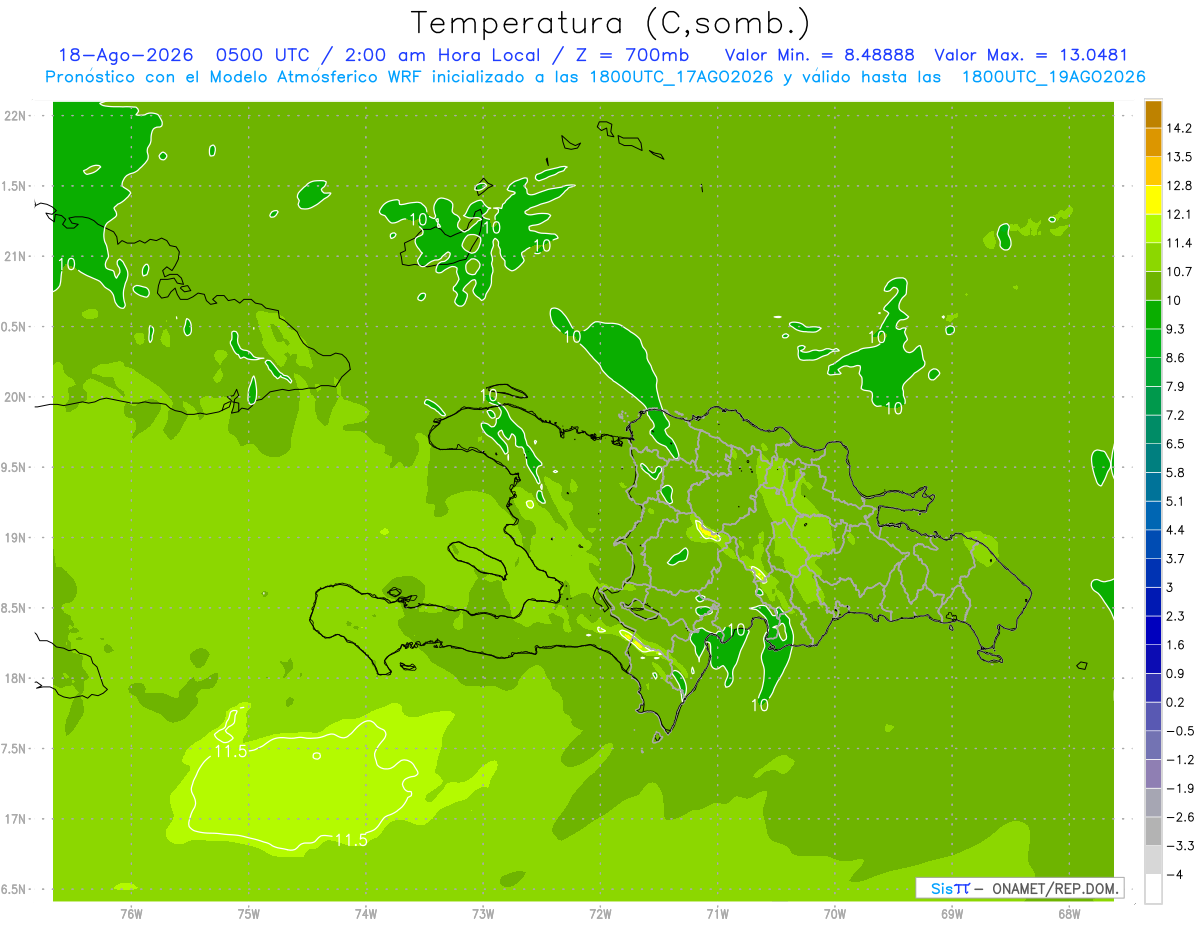Click the '68W' longitude axis label

point(1069,914)
